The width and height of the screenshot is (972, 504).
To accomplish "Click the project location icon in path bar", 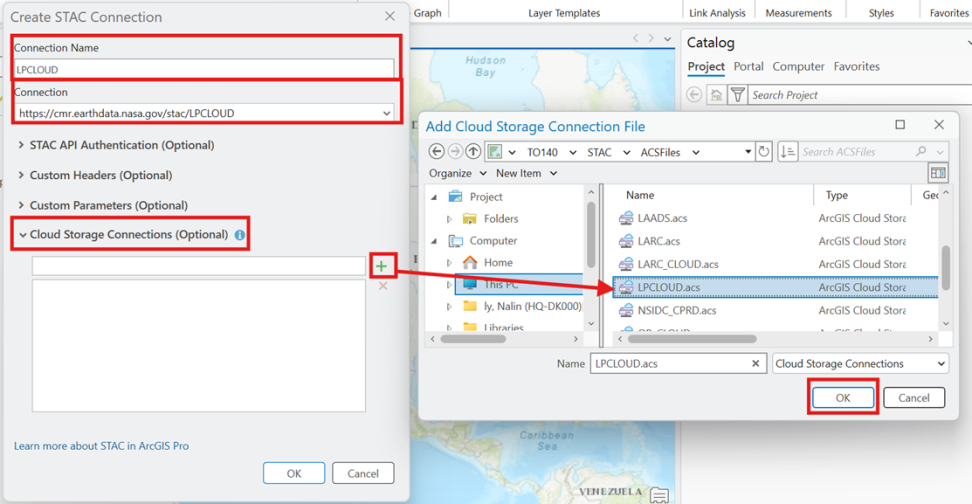I will point(494,152).
